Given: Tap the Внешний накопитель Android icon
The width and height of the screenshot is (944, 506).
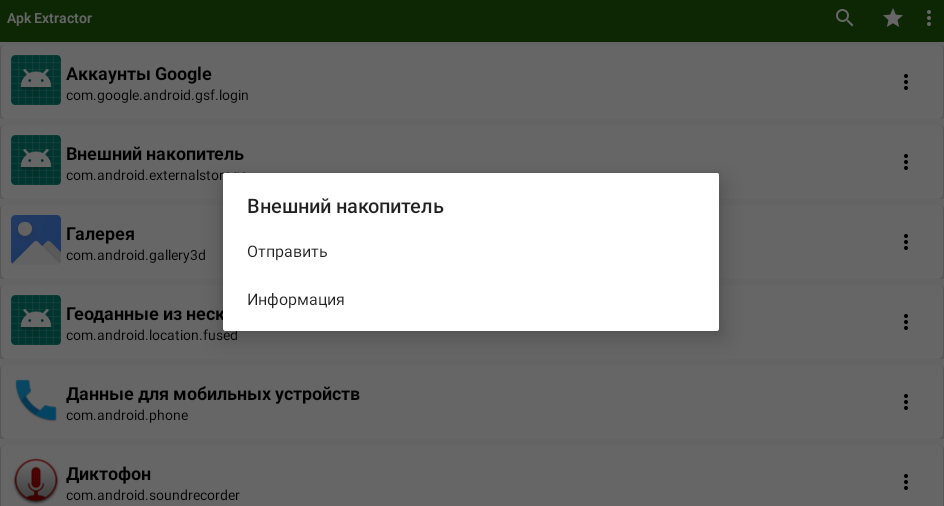Looking at the screenshot, I should [36, 160].
